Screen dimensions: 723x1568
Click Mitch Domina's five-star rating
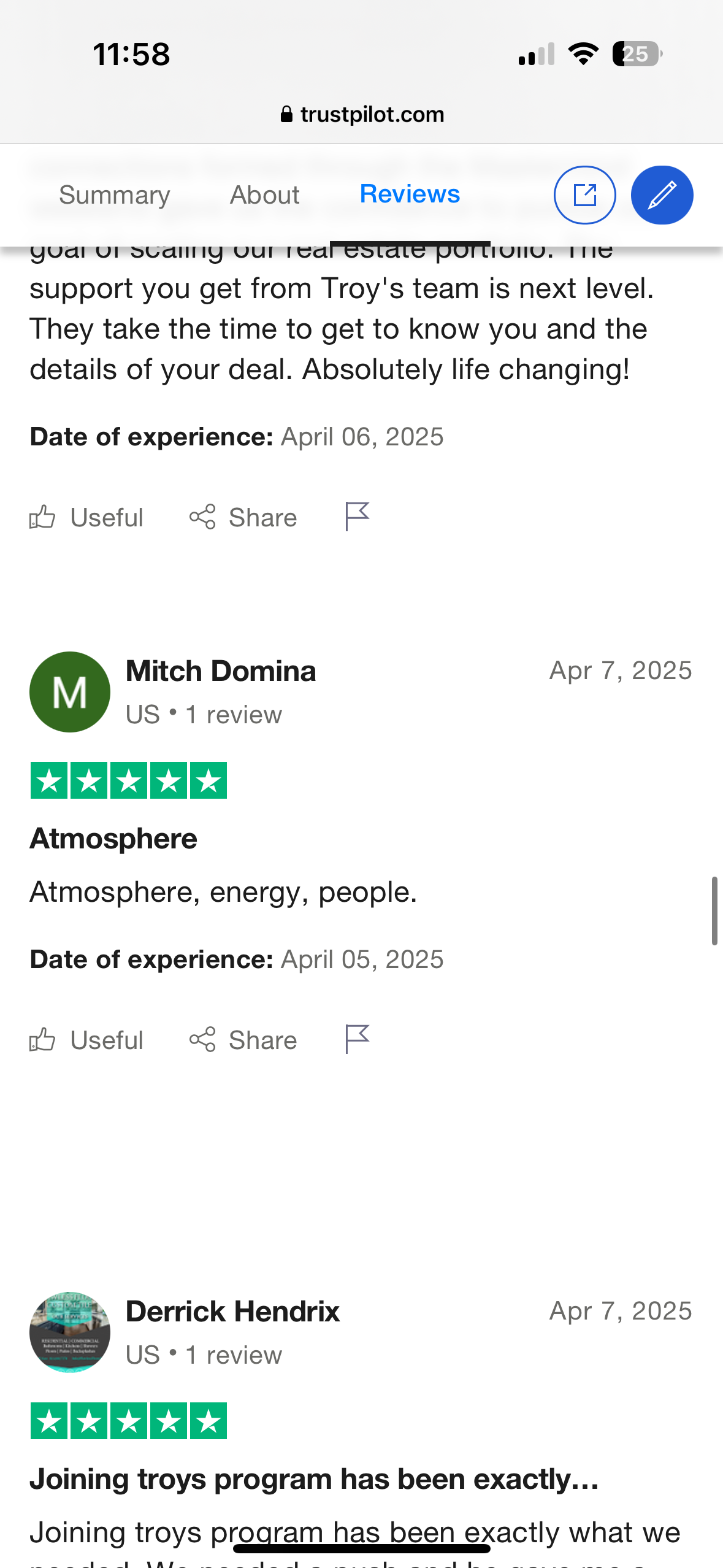[x=129, y=780]
